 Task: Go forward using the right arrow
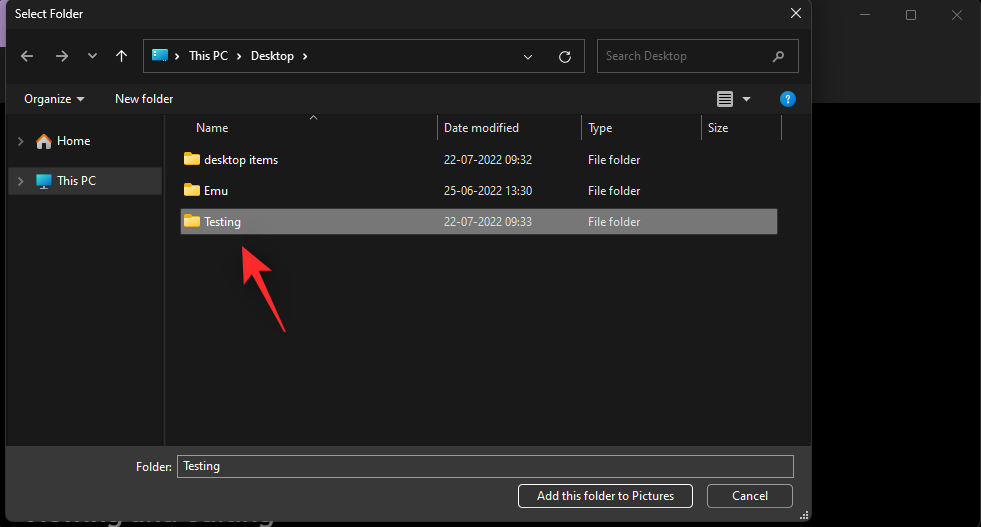point(61,56)
